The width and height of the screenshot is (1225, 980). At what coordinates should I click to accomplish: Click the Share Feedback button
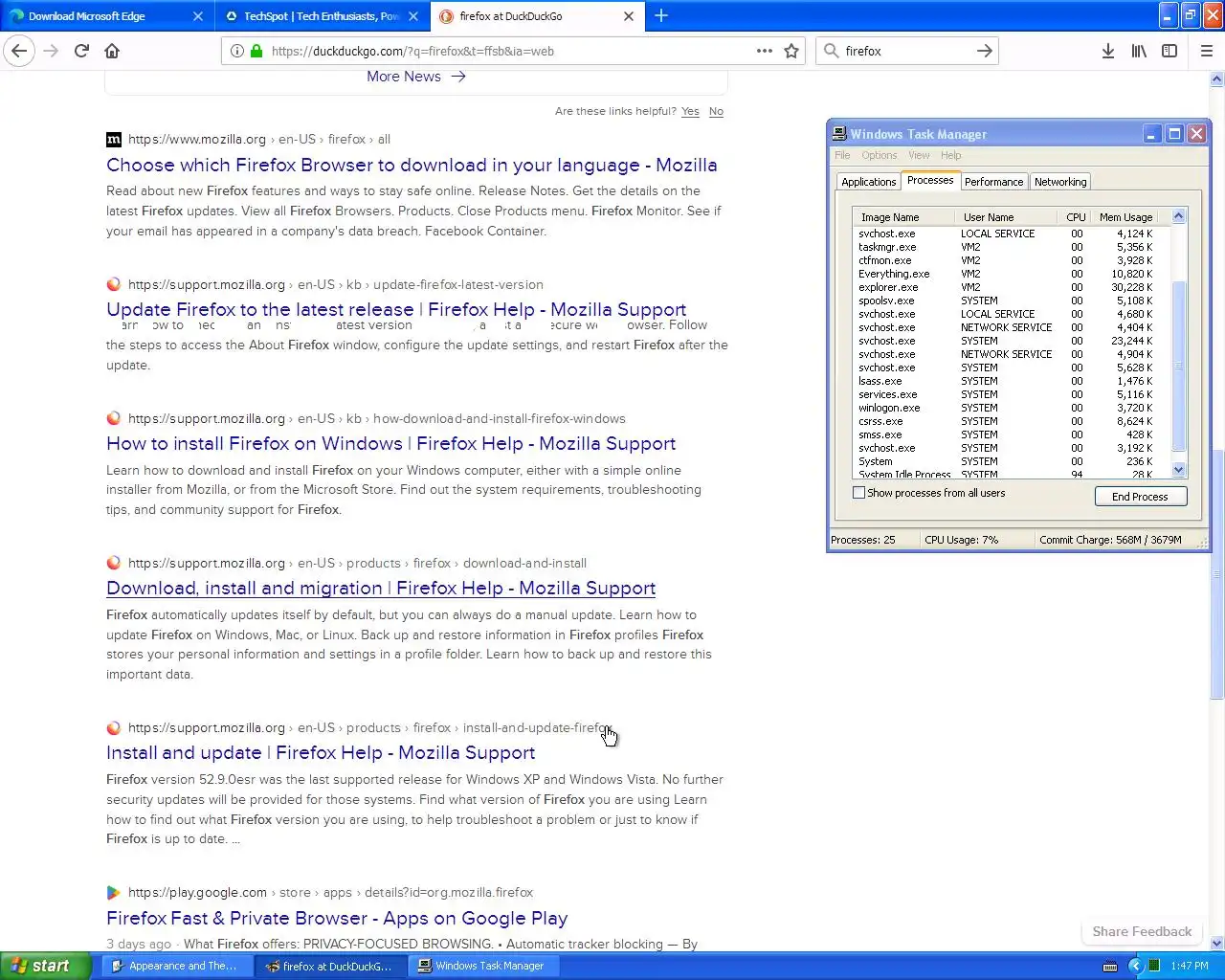(1142, 931)
